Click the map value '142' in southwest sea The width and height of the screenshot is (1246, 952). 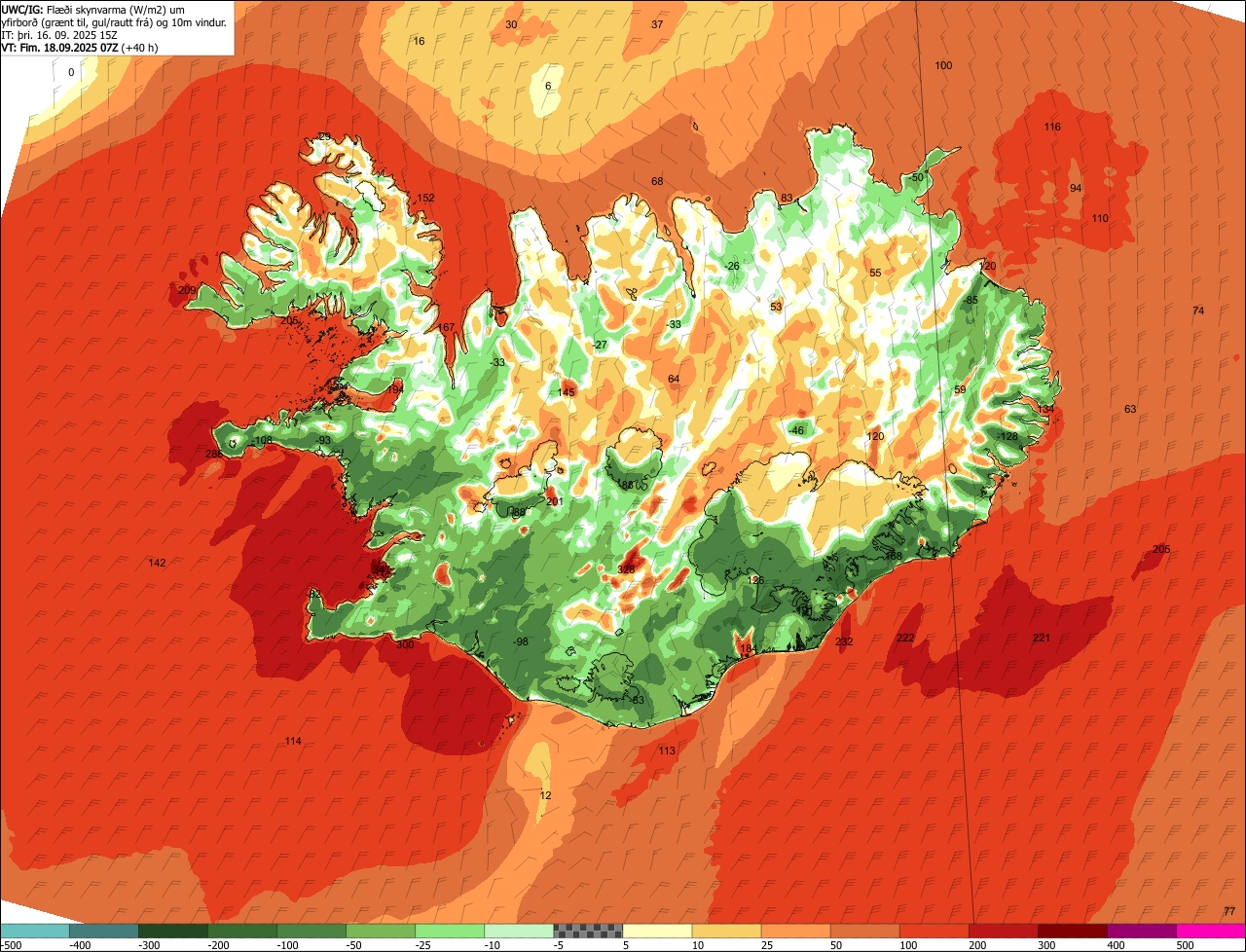(157, 563)
